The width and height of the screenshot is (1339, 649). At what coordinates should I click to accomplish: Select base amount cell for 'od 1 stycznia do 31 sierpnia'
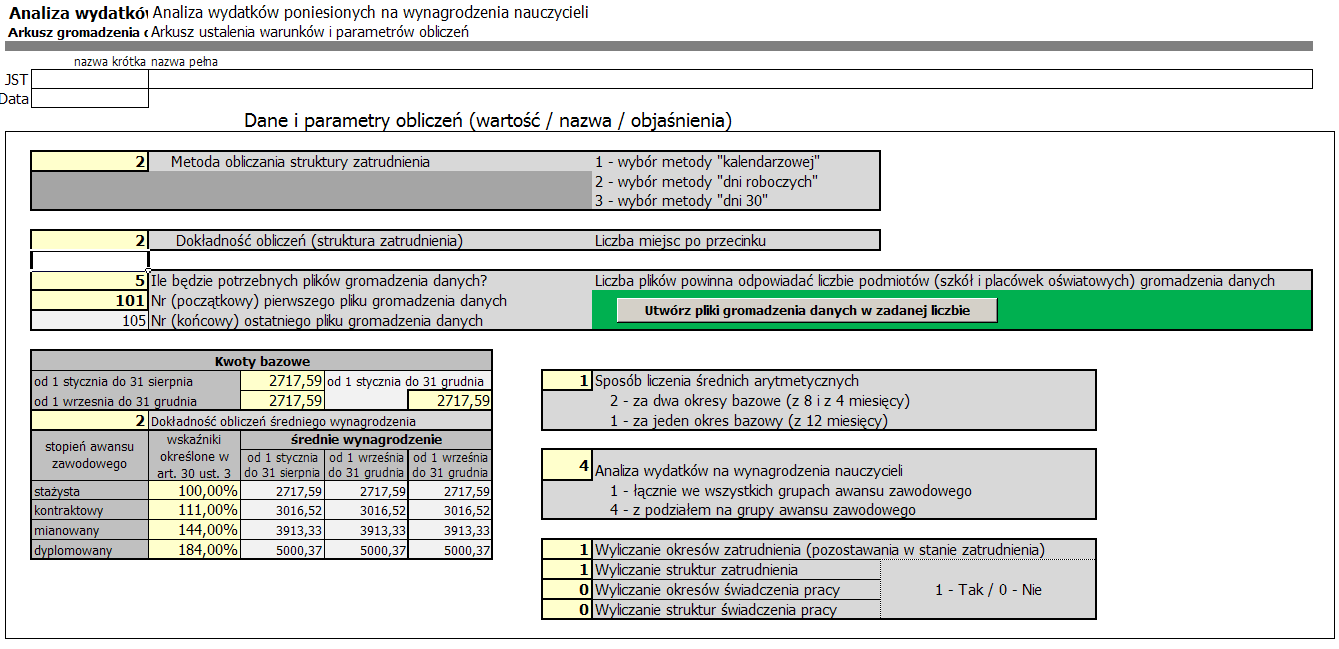tap(282, 381)
